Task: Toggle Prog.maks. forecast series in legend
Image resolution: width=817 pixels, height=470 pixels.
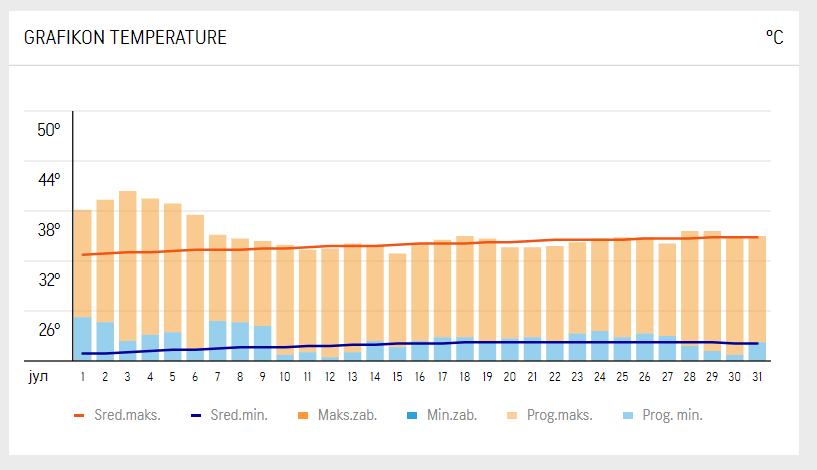Action: coord(552,415)
